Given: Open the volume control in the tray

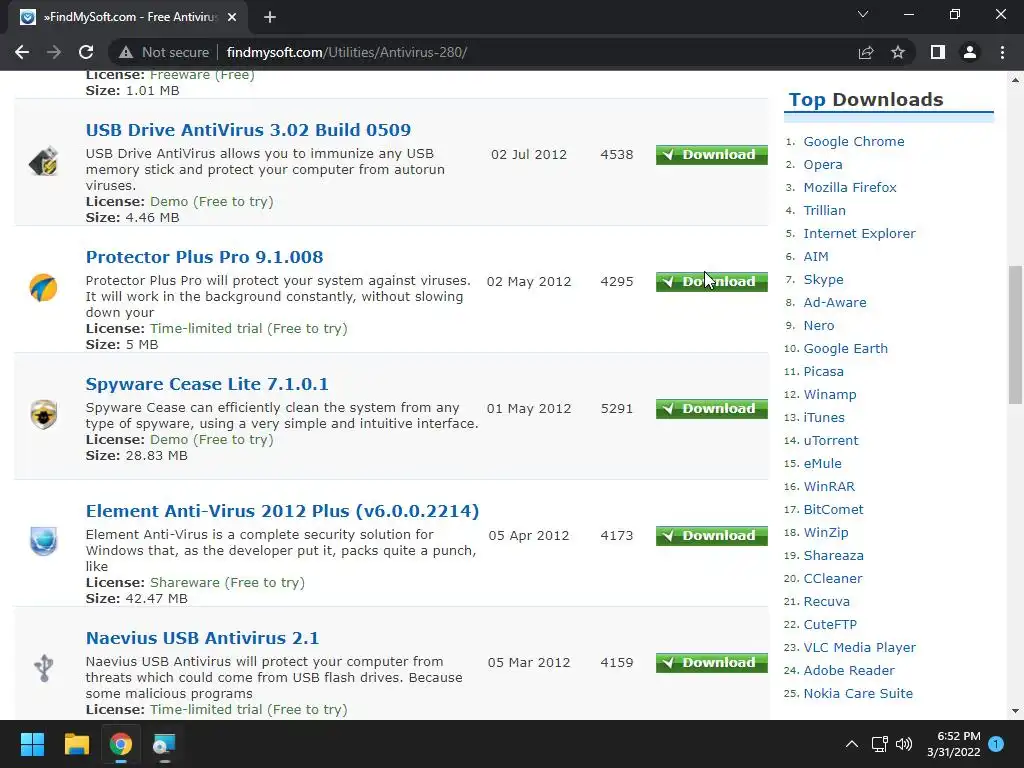Looking at the screenshot, I should [x=904, y=744].
